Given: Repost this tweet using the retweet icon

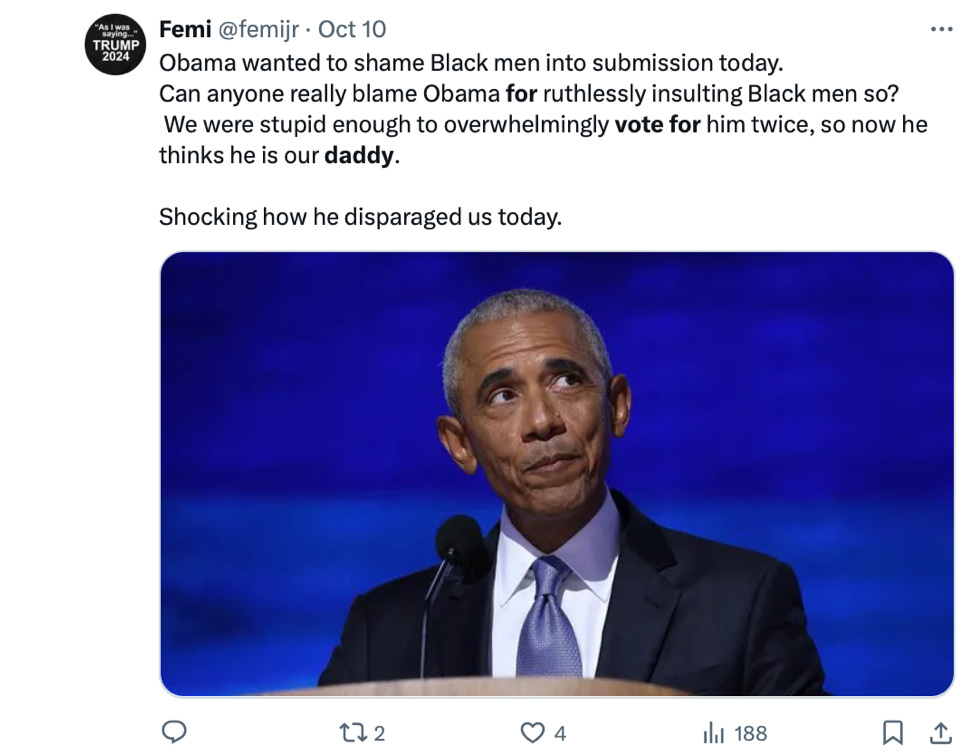Looking at the screenshot, I should [351, 733].
